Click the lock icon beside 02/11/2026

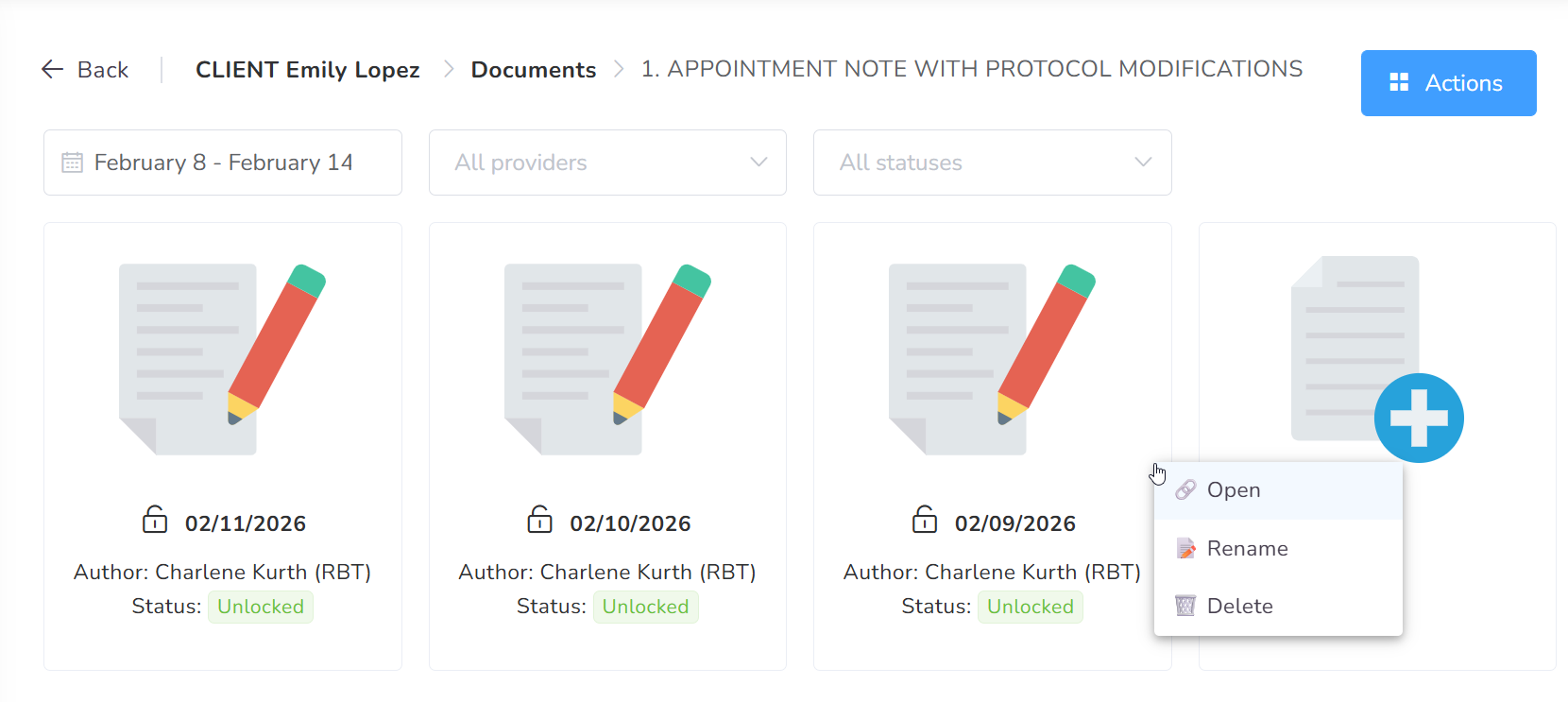click(155, 520)
